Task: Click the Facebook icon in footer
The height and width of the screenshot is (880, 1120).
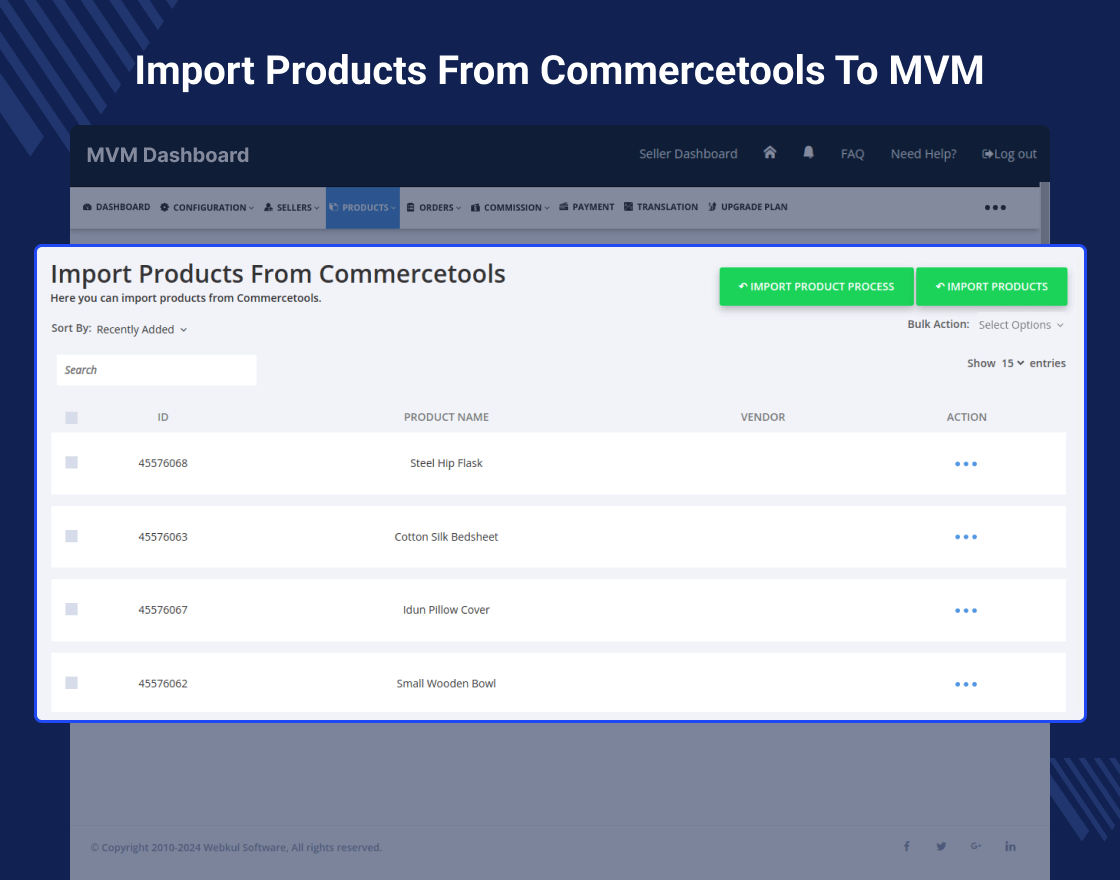Action: tap(906, 846)
